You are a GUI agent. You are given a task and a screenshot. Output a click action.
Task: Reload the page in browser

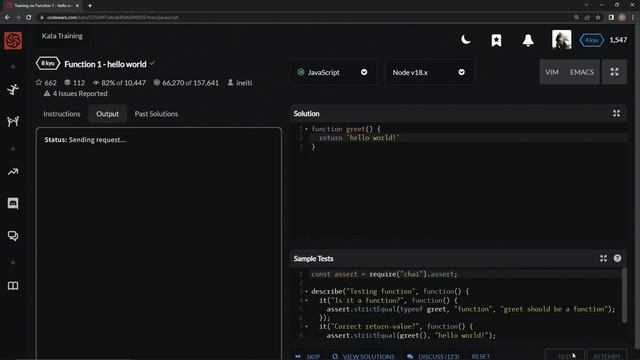(29, 18)
